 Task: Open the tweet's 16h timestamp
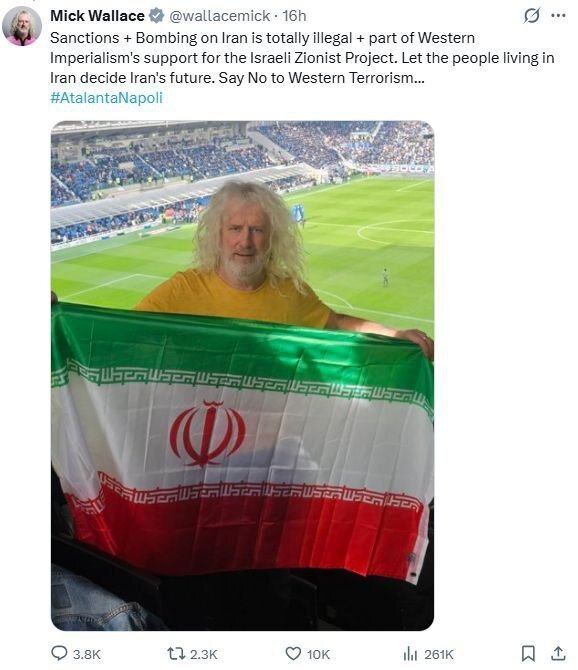pos(294,16)
